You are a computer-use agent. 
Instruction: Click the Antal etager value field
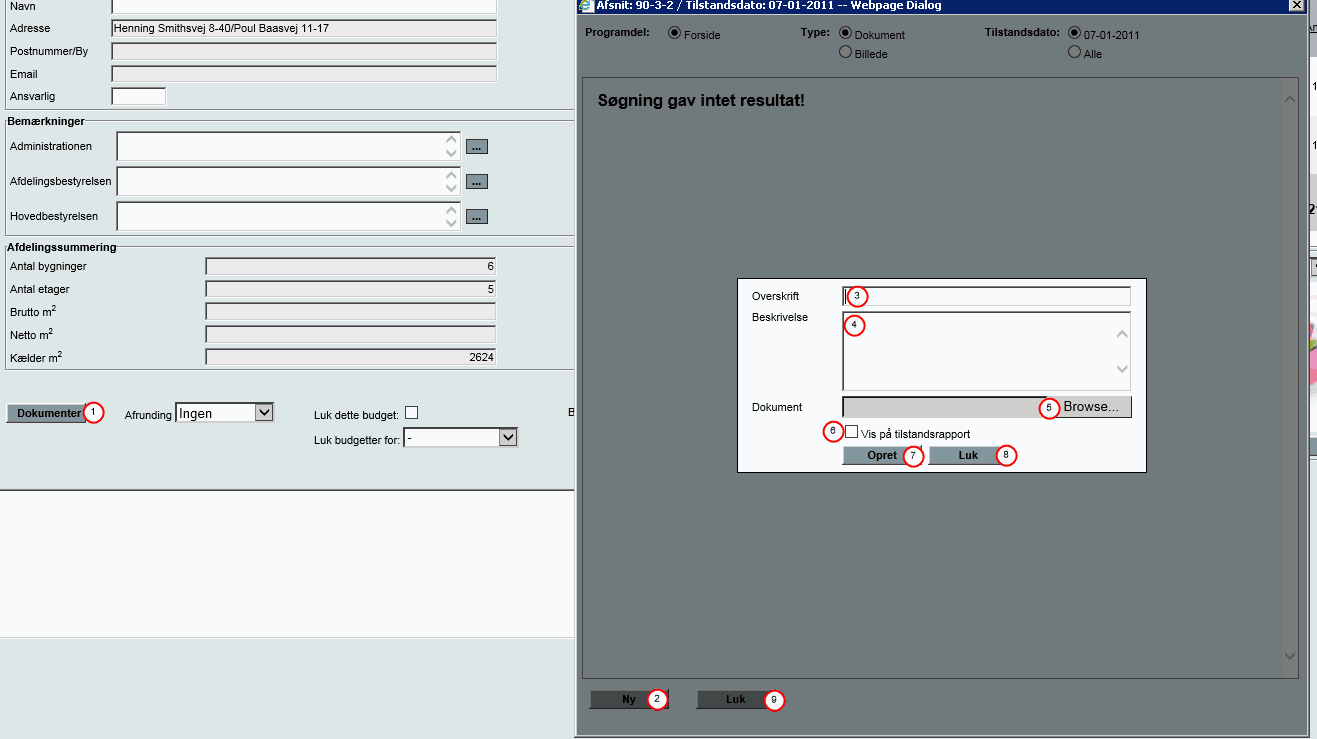tap(351, 289)
